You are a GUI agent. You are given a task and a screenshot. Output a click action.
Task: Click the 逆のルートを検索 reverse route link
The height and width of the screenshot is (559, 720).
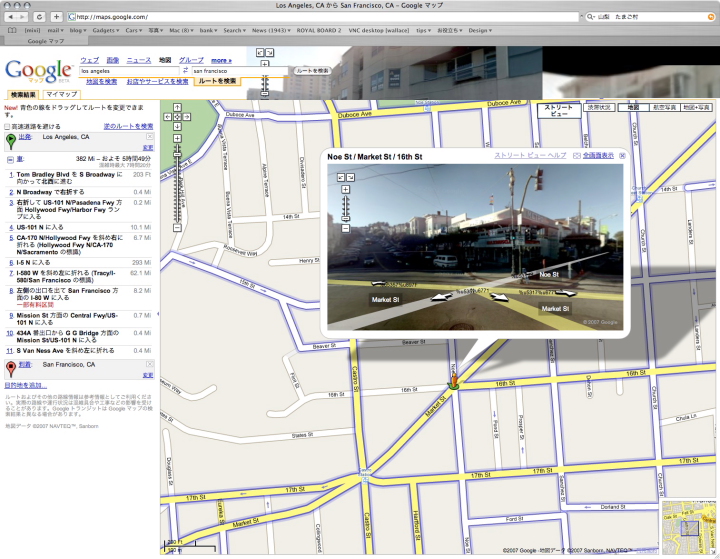point(128,126)
